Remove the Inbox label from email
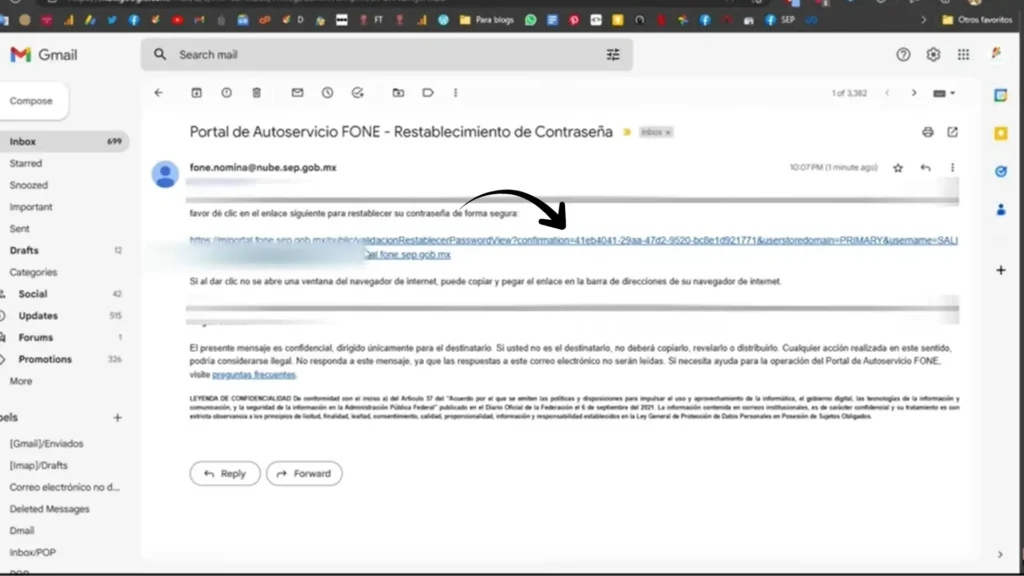Screen dimensions: 1024x576 (668, 133)
